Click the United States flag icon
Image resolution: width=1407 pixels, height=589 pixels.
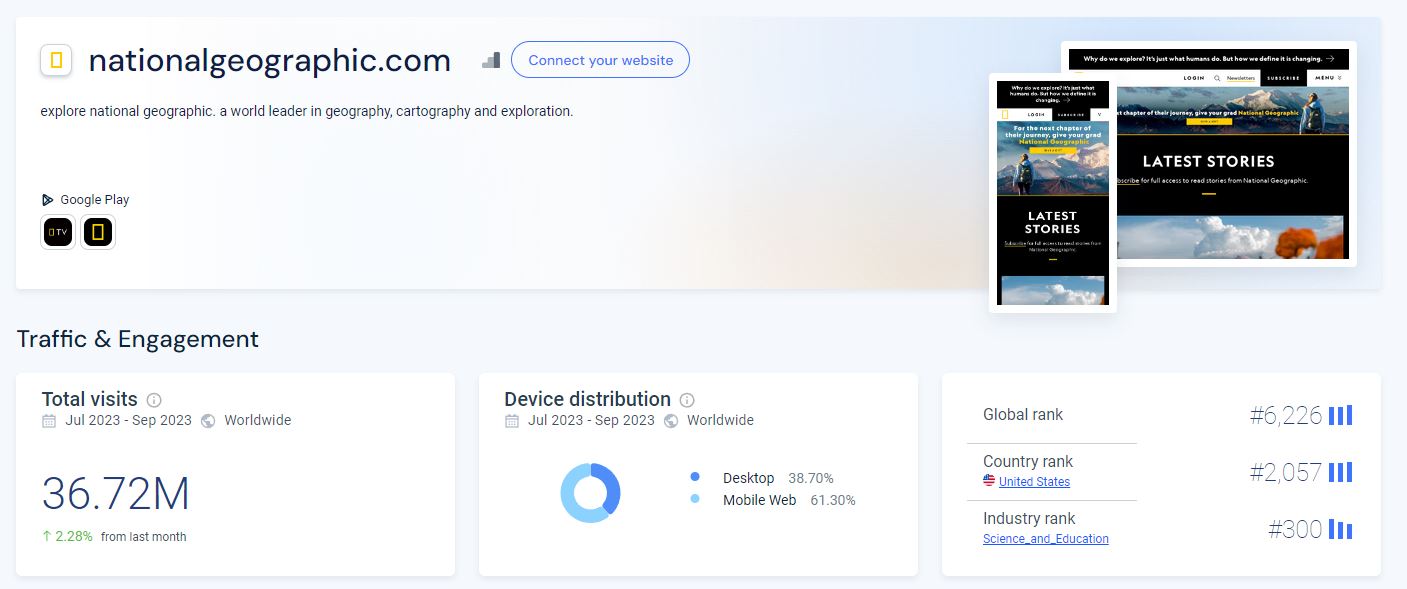(x=989, y=481)
